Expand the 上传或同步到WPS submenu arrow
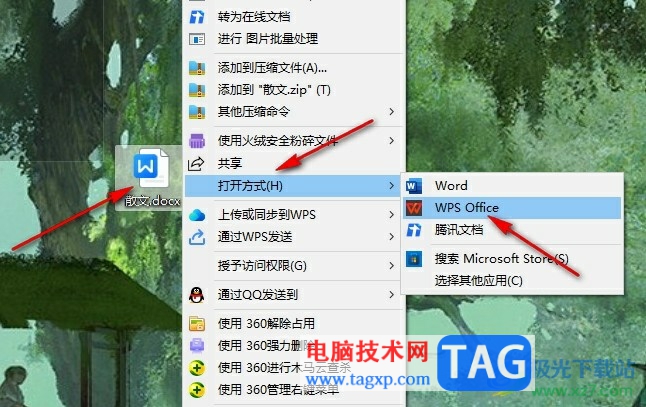This screenshot has height=407, width=646. pos(391,215)
